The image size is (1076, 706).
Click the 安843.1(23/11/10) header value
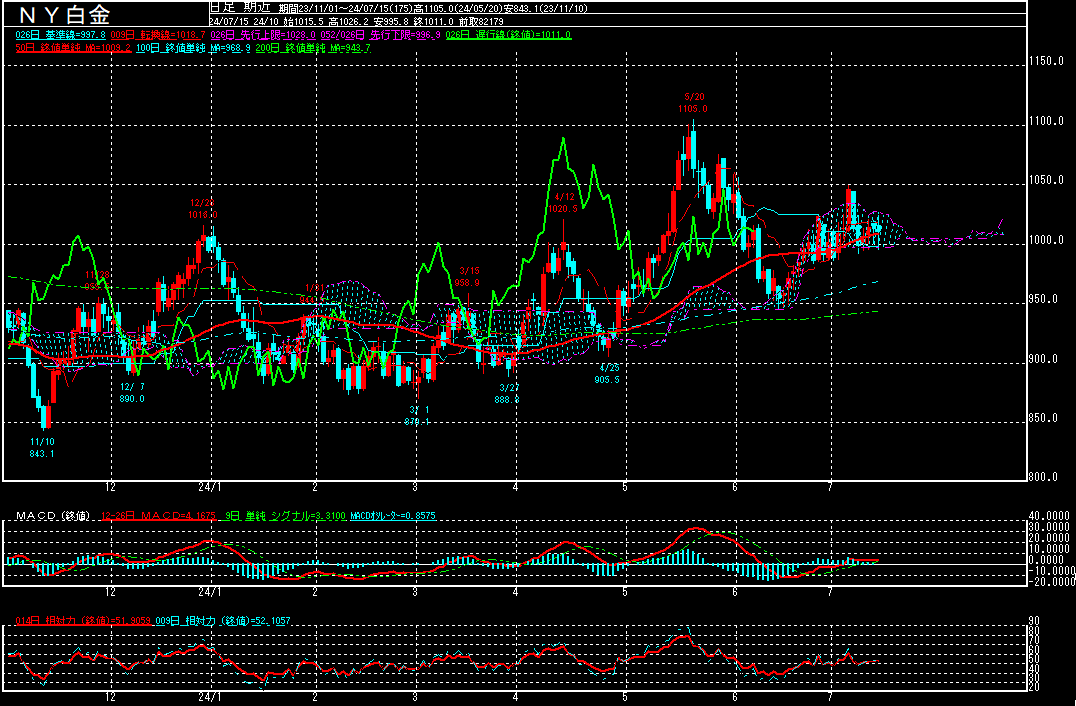point(546,9)
